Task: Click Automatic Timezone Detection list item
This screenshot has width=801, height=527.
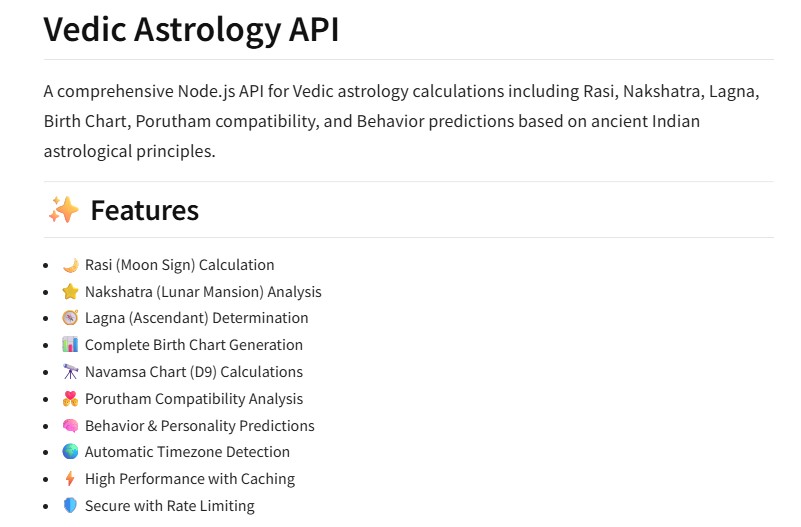Action: (187, 452)
